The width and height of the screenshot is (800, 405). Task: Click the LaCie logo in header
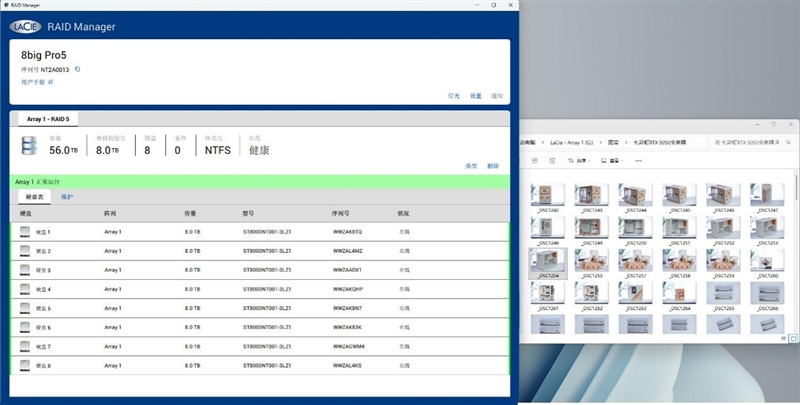point(25,27)
